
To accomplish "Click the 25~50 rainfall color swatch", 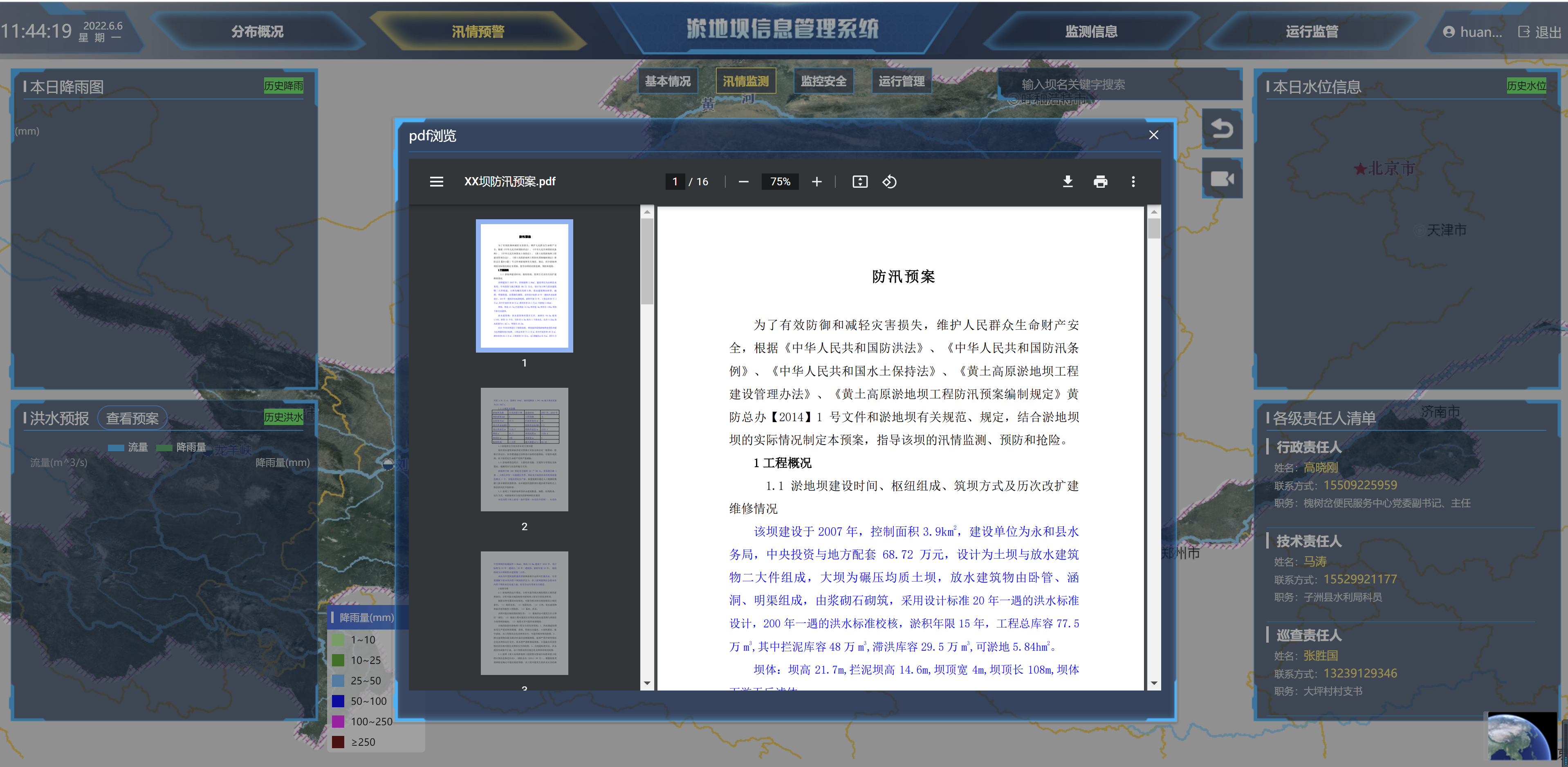I will pos(338,681).
